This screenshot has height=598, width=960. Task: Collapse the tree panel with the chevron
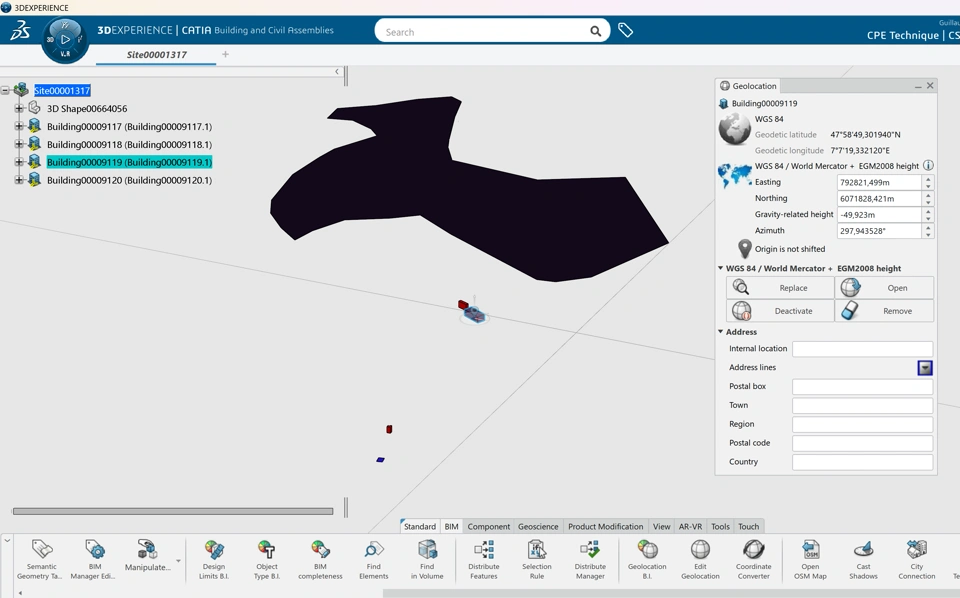click(x=337, y=72)
